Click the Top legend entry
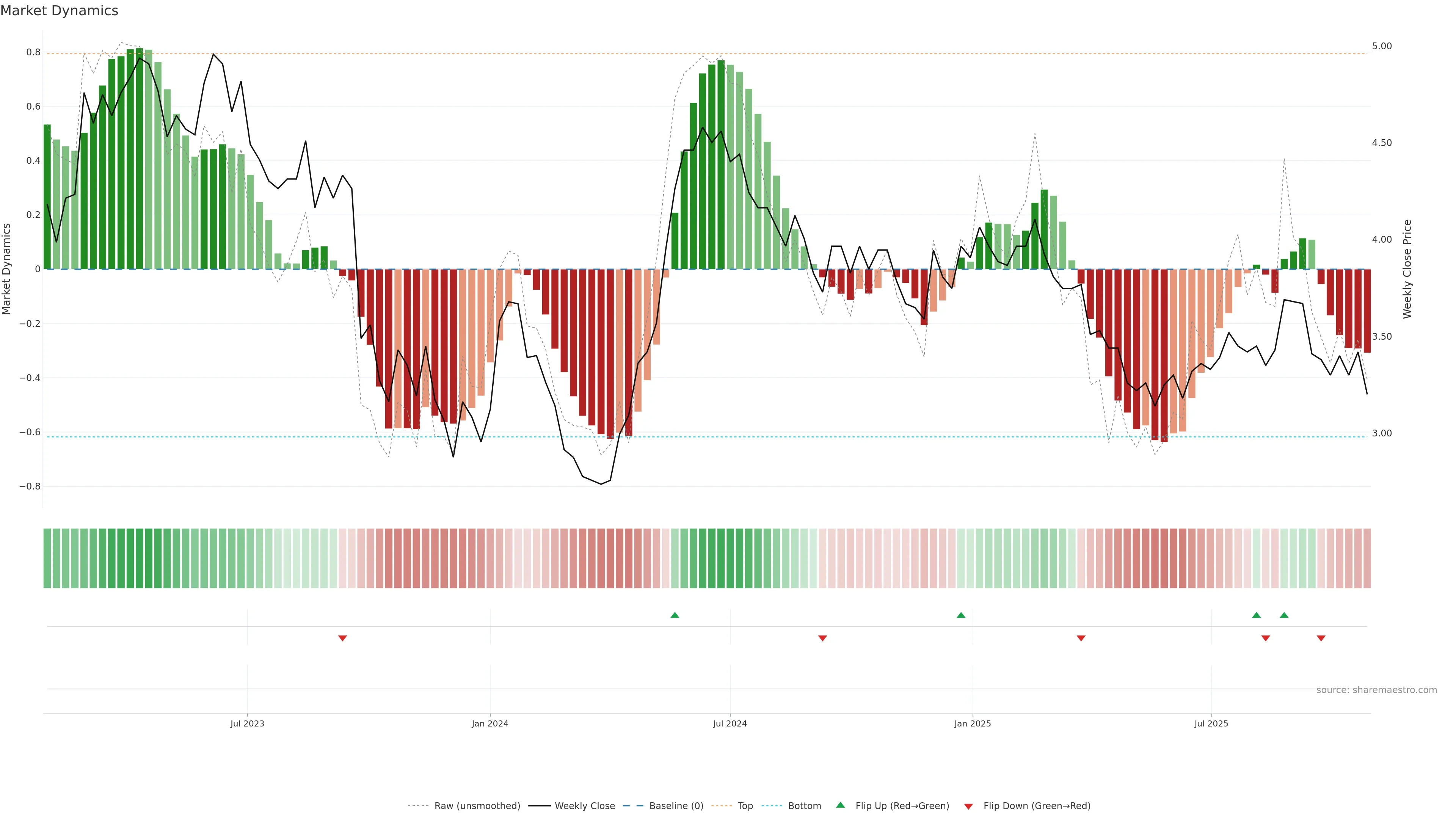Viewport: 1456px width, 819px height. pyautogui.click(x=745, y=806)
